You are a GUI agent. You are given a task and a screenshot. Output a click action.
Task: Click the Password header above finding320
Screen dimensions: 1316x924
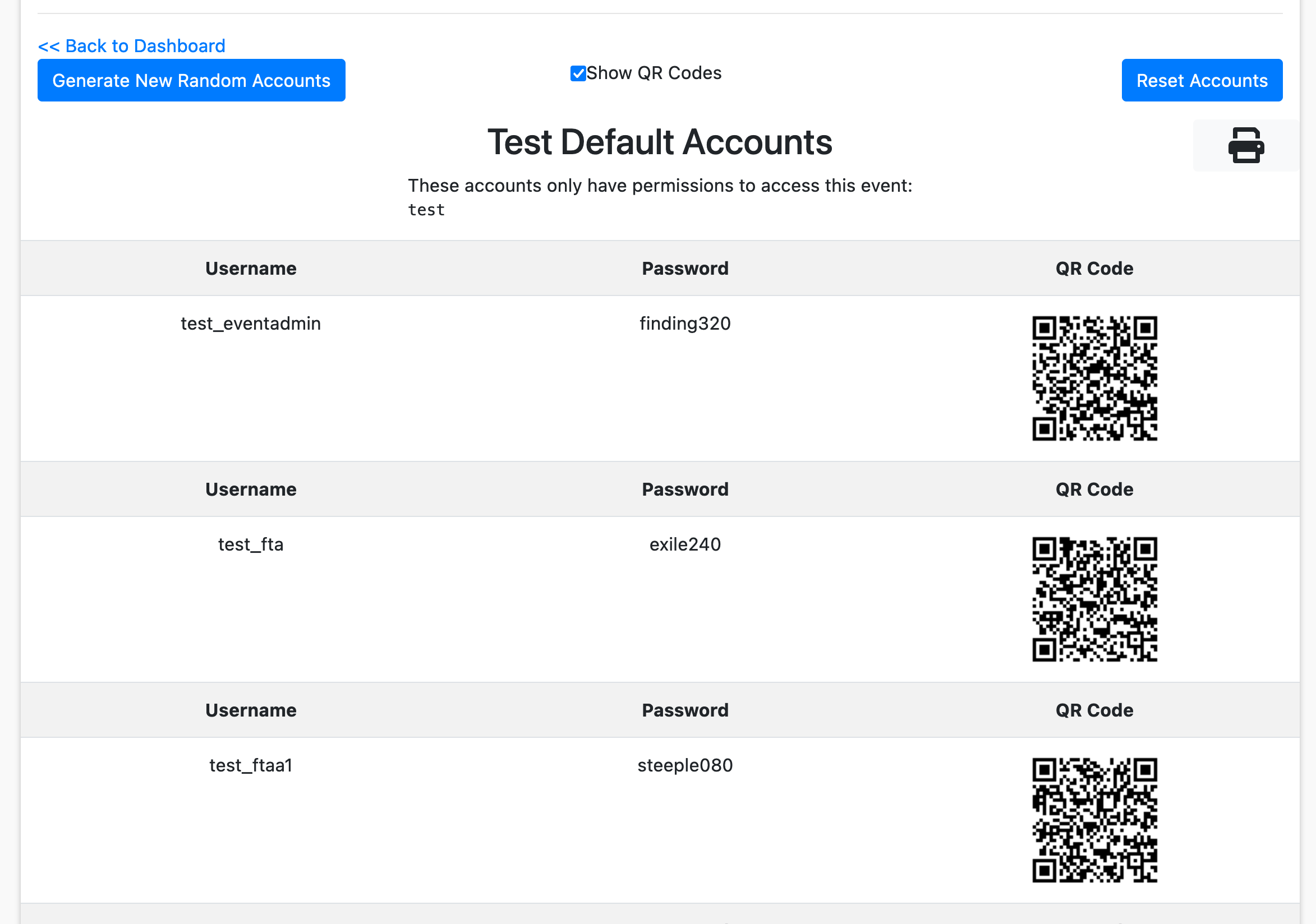(685, 268)
